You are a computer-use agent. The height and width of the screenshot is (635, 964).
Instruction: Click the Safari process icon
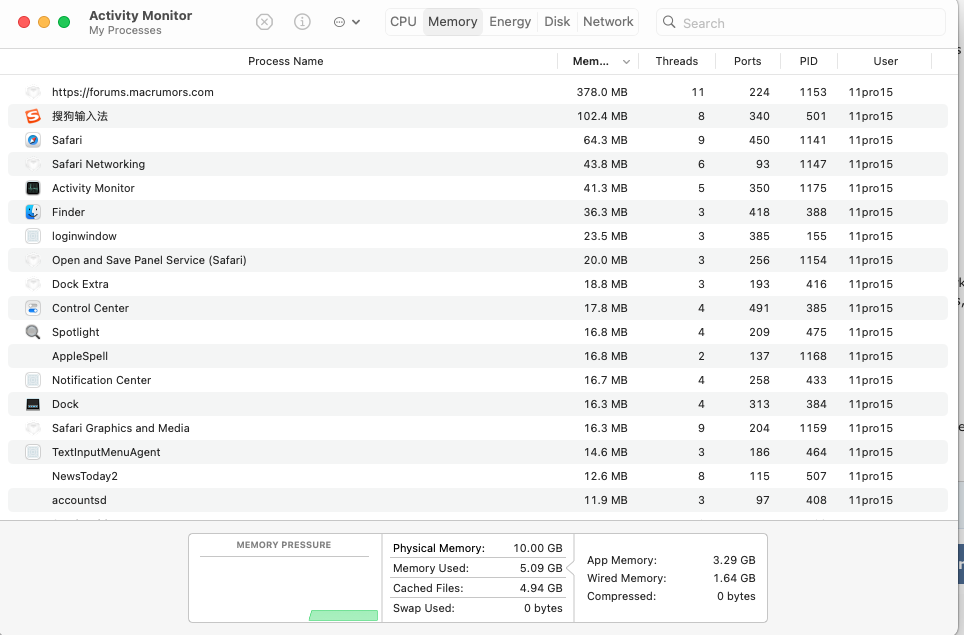(33, 140)
